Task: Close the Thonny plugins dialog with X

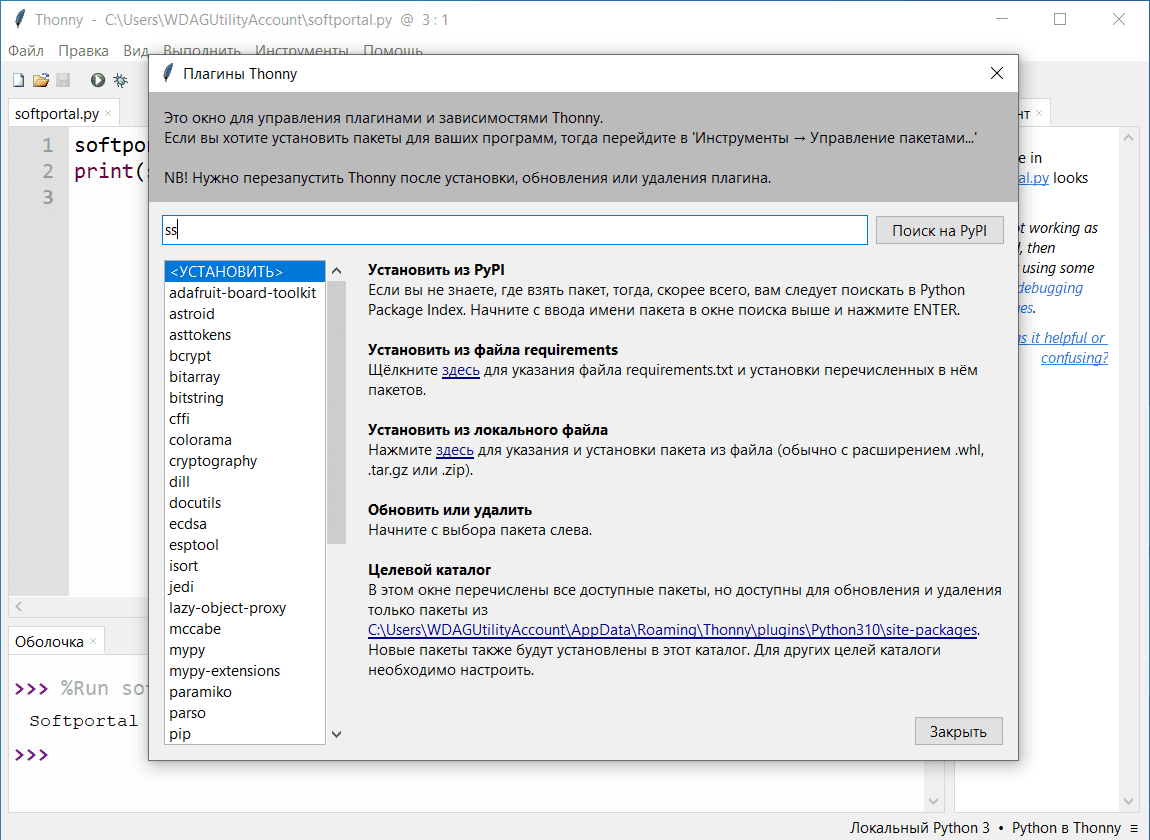Action: [997, 73]
